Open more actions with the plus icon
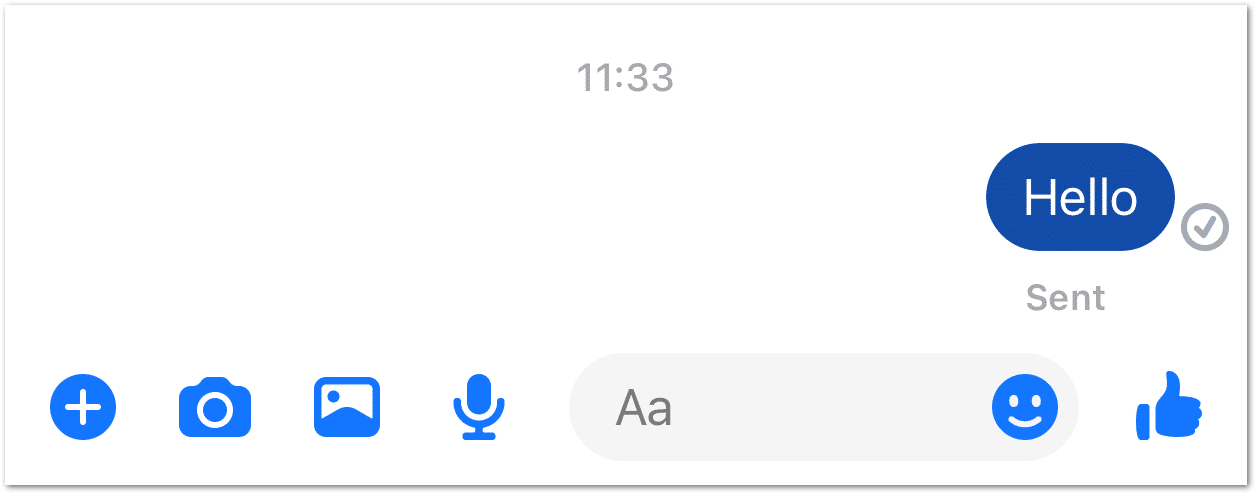Viewport: 1256px width, 494px height. click(x=83, y=407)
